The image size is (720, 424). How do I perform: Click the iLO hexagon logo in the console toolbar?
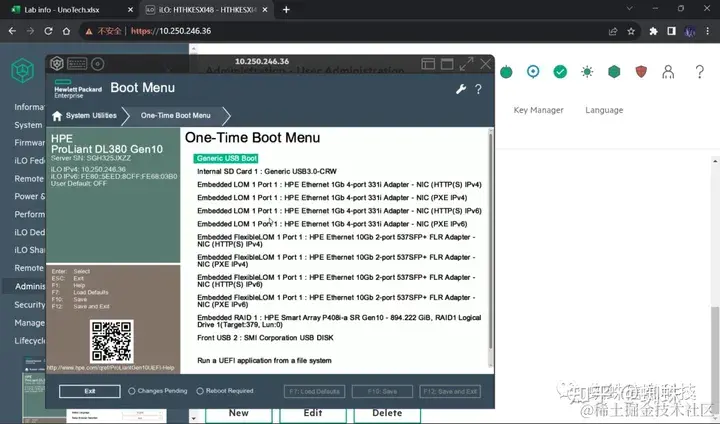coord(57,63)
